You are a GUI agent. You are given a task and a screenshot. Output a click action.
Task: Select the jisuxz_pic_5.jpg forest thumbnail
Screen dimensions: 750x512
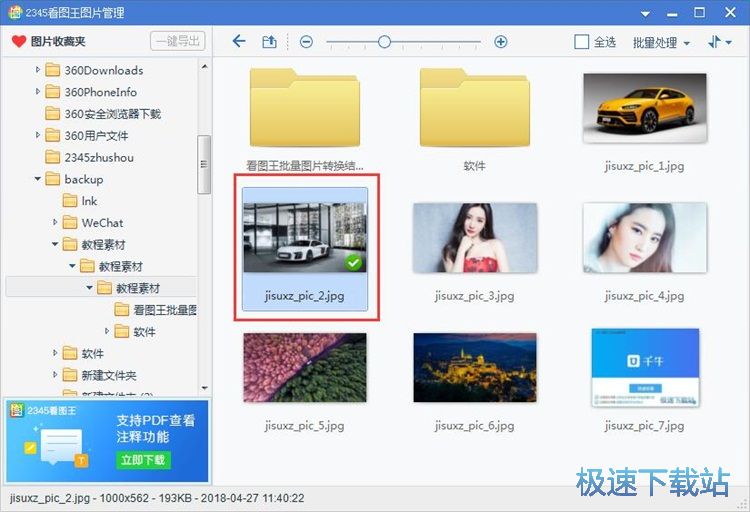coord(305,367)
